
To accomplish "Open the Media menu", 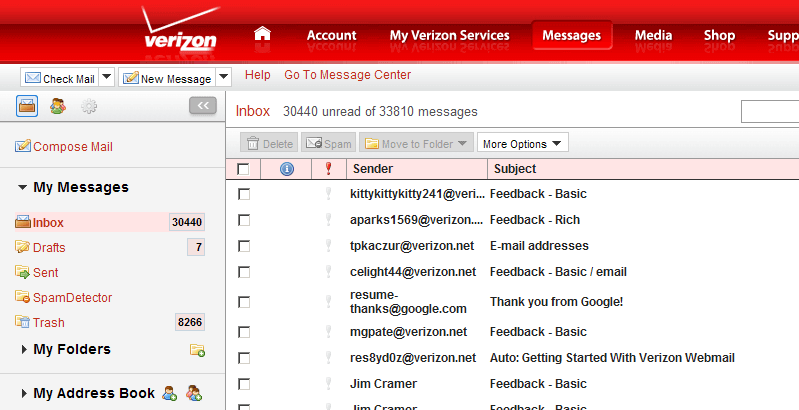I will (653, 35).
